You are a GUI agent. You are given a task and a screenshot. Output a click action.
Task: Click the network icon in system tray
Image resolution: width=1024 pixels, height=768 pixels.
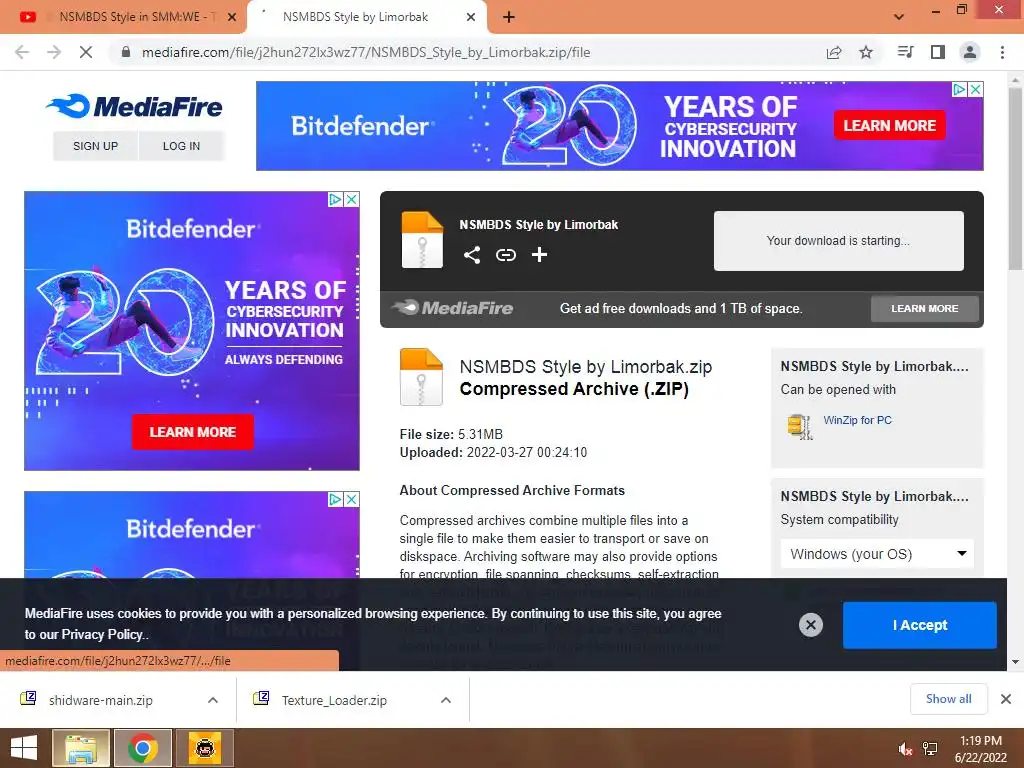(930, 749)
